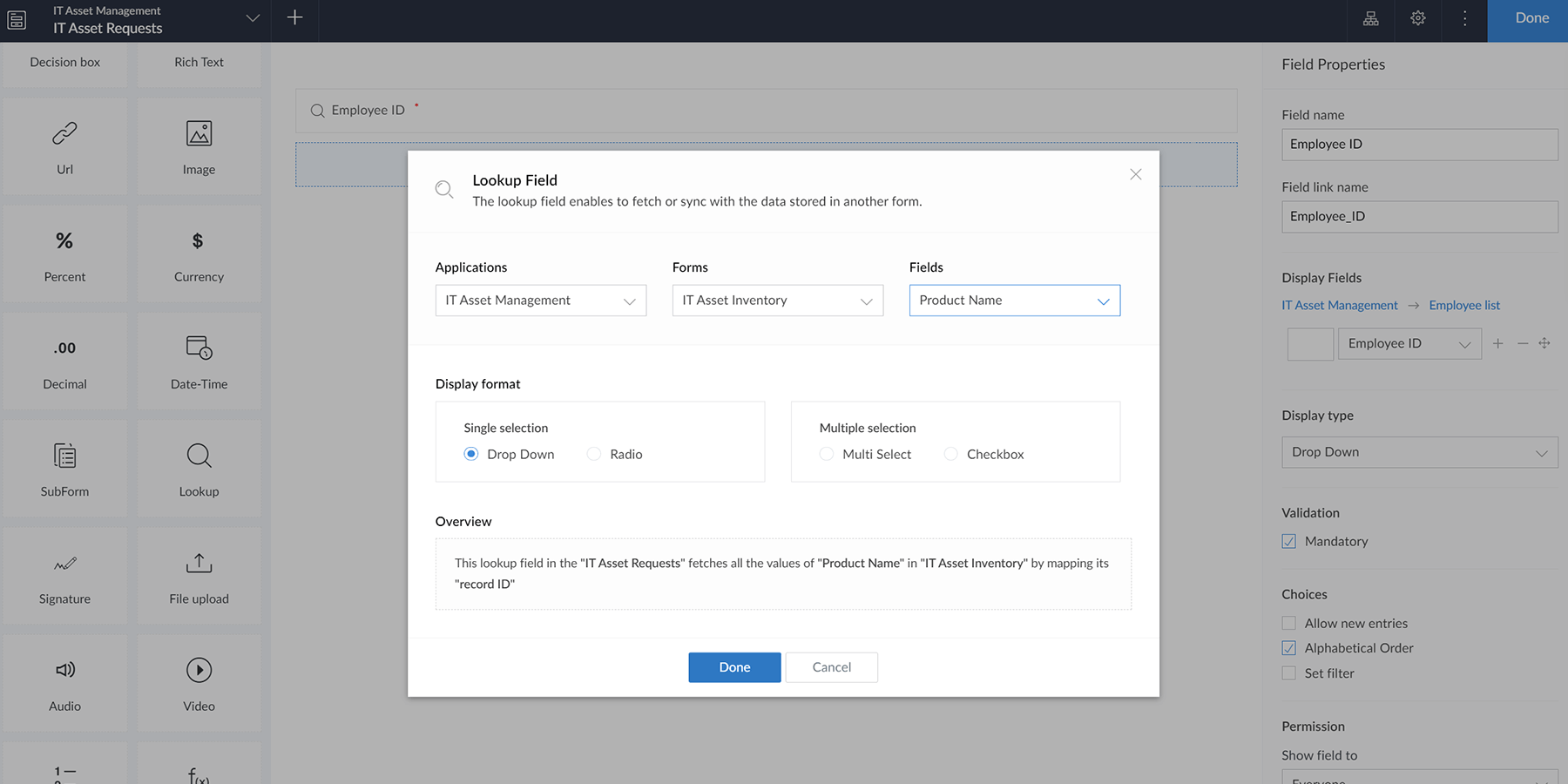Select the SubForm field type

[64, 468]
